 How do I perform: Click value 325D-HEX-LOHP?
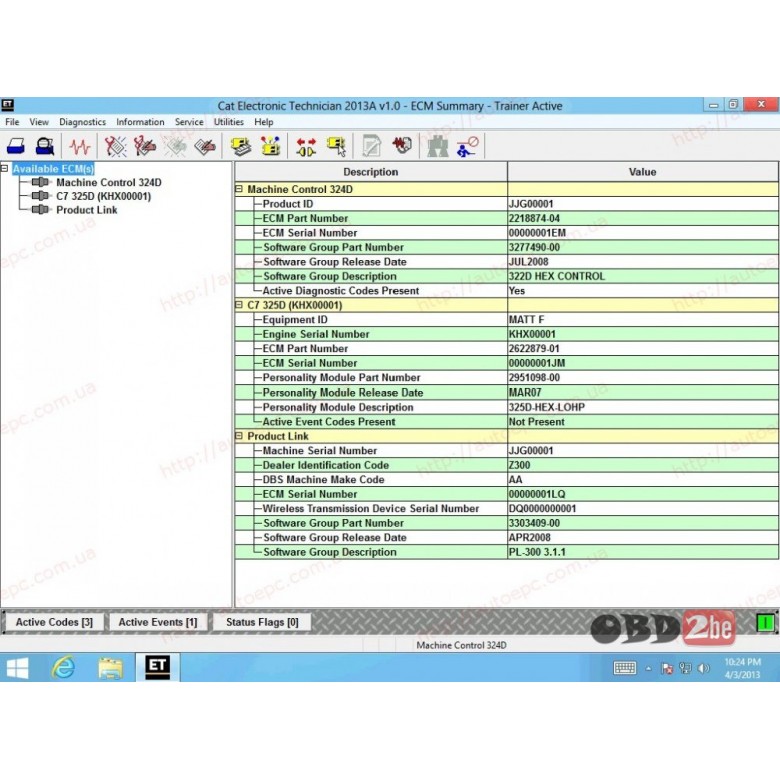point(547,407)
